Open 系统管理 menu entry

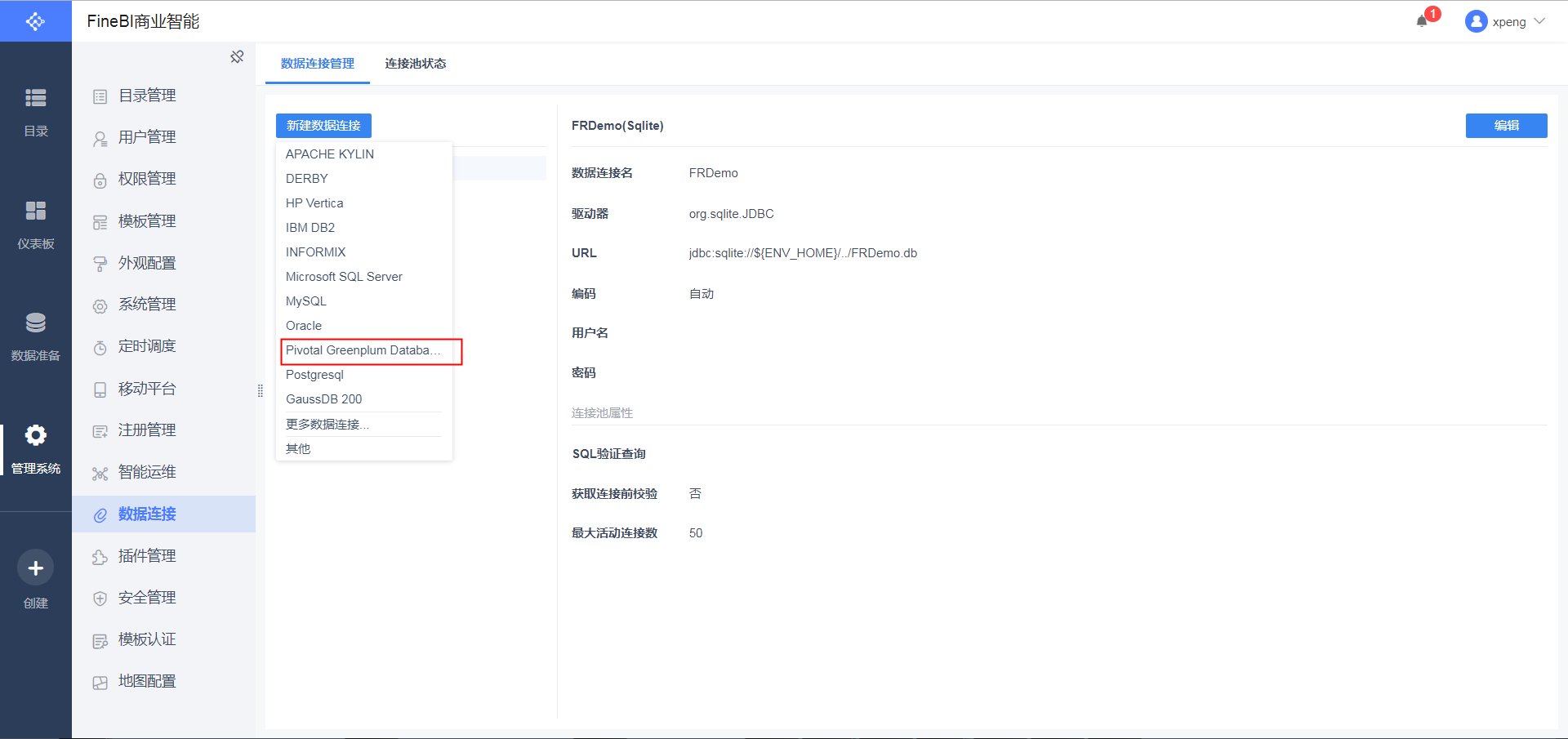tap(163, 305)
